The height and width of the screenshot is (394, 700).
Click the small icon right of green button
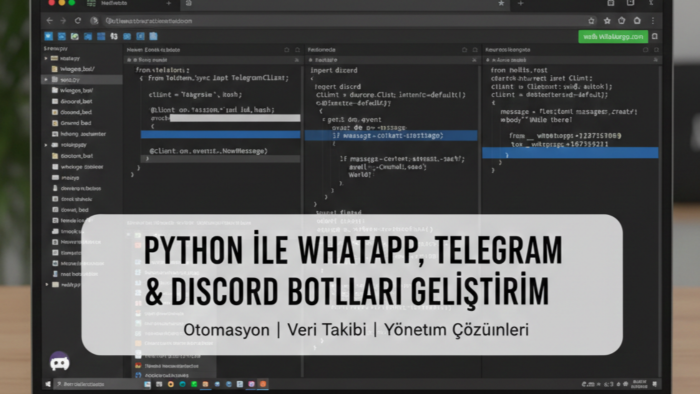(x=655, y=37)
